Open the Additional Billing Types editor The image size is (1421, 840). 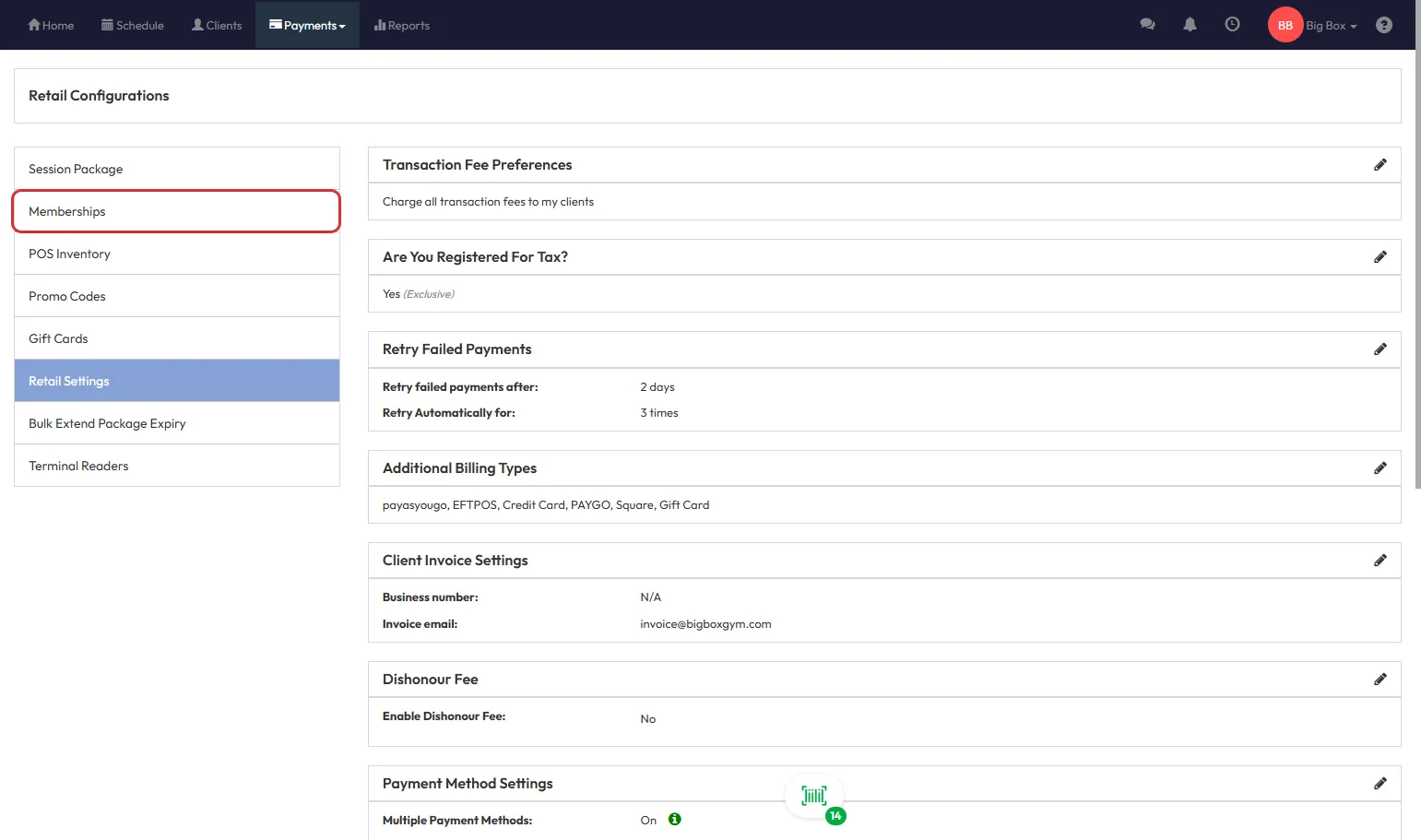[1380, 468]
